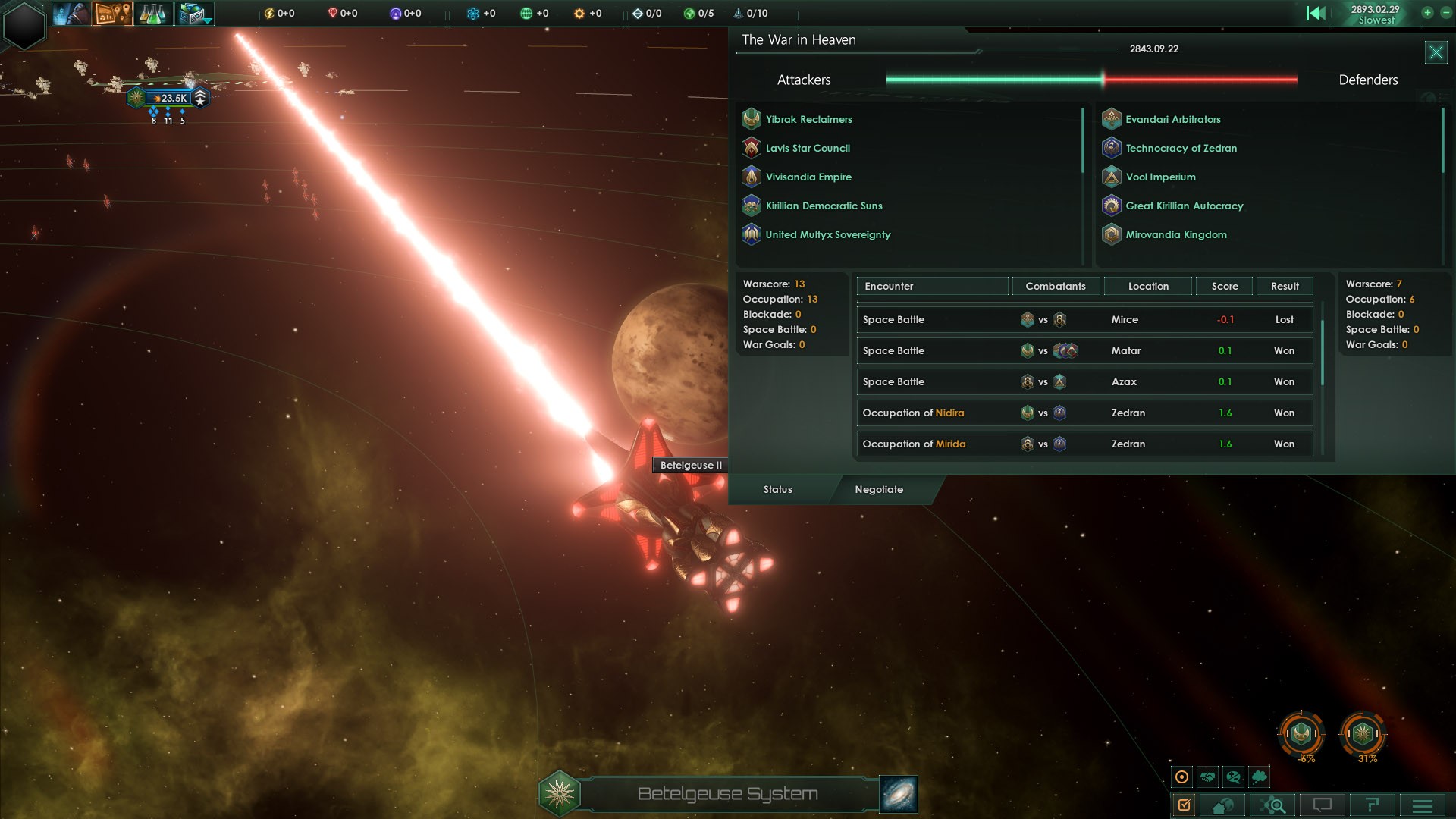The height and width of the screenshot is (819, 1456).
Task: Switch to the Status tab
Action: point(777,489)
